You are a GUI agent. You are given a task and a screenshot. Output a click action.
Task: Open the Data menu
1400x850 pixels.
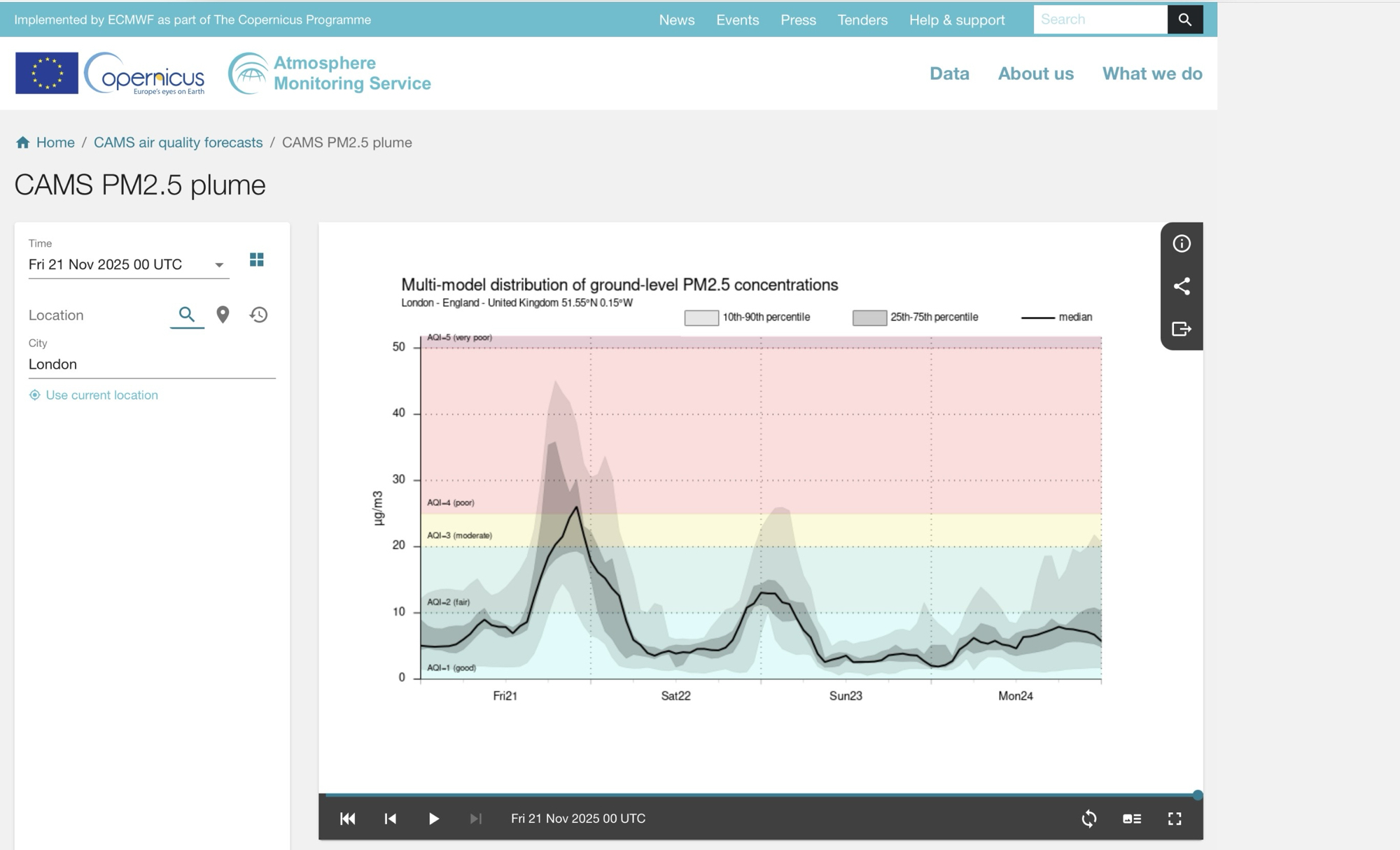949,73
